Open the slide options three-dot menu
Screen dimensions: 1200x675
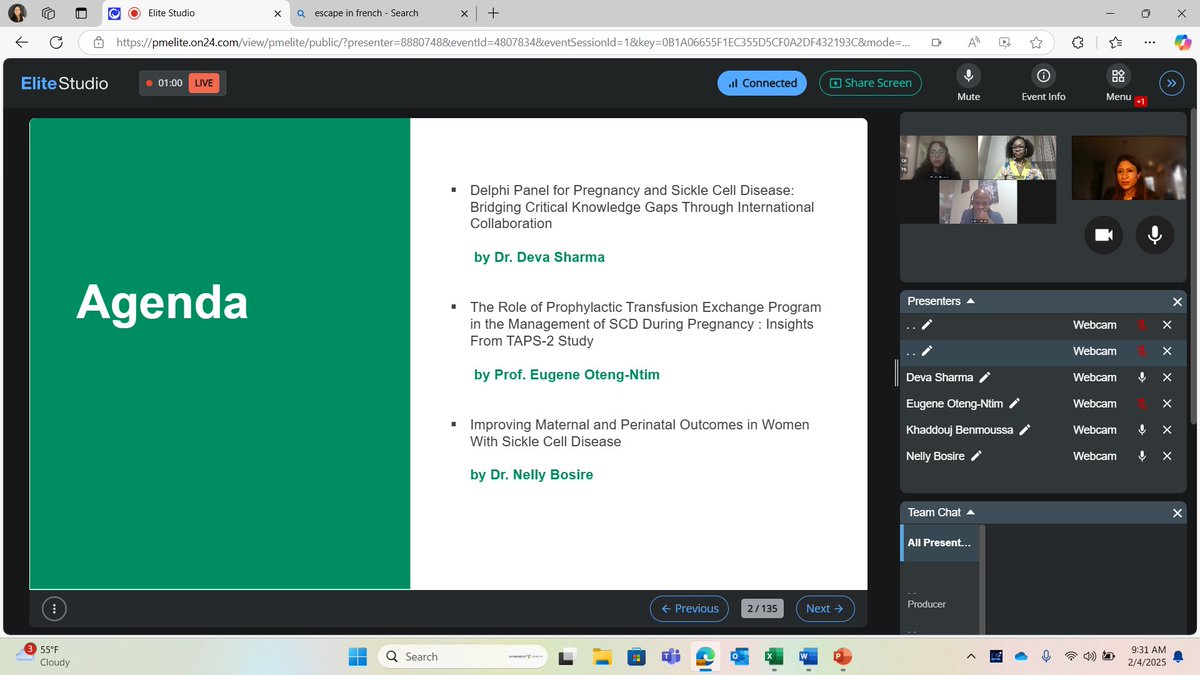[x=55, y=608]
